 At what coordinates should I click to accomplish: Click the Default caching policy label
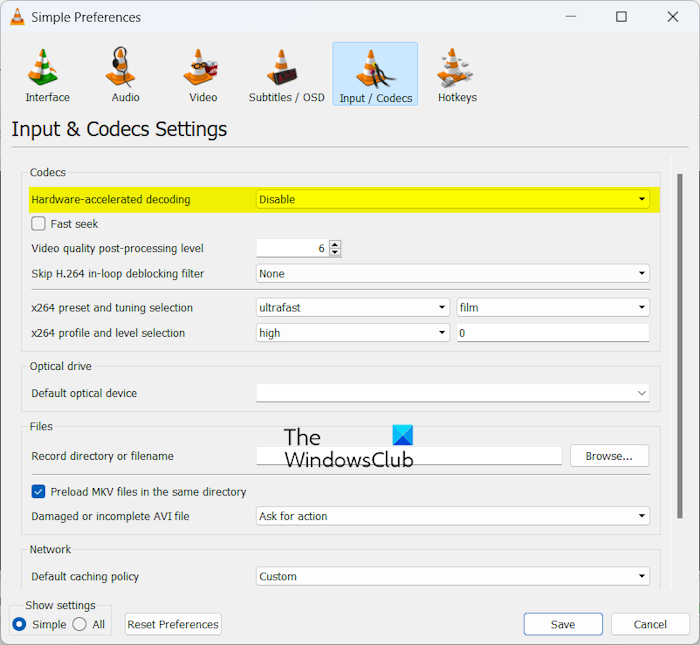[85, 577]
